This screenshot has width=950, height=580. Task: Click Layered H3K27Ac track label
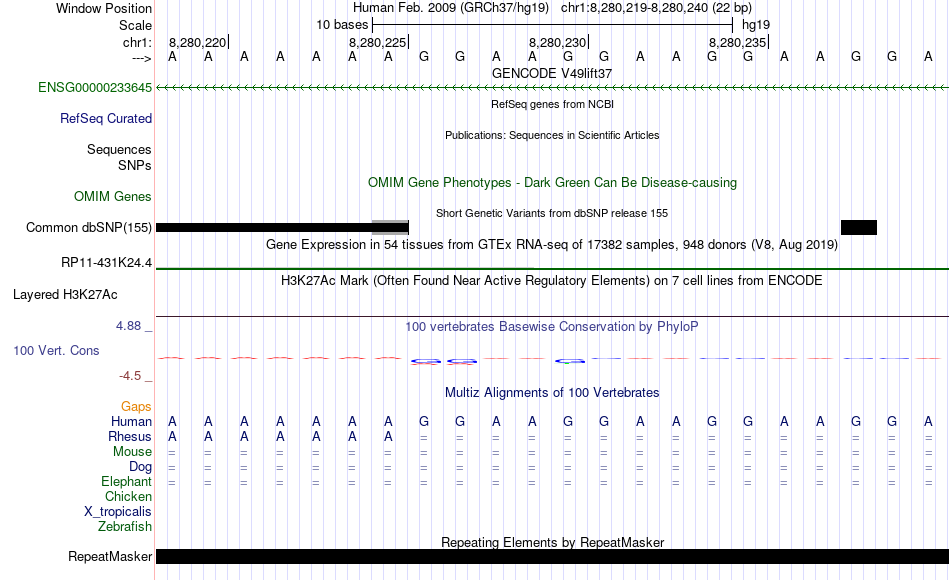[x=65, y=295]
